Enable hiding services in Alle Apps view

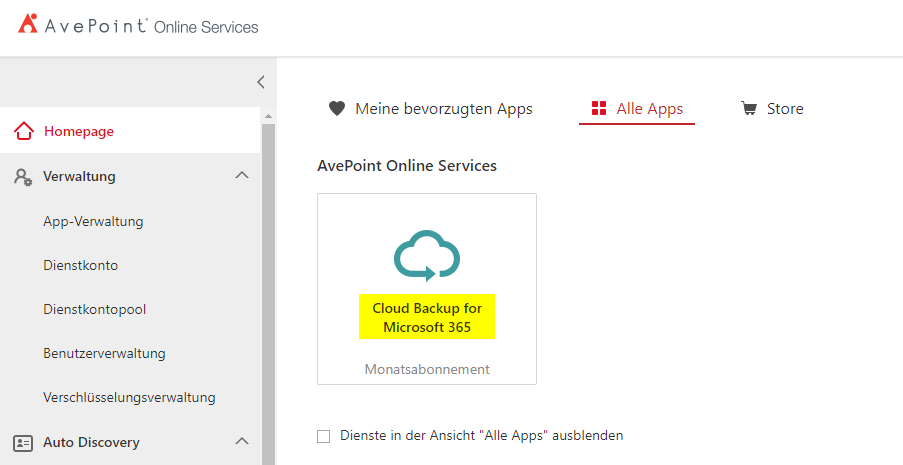tap(323, 436)
